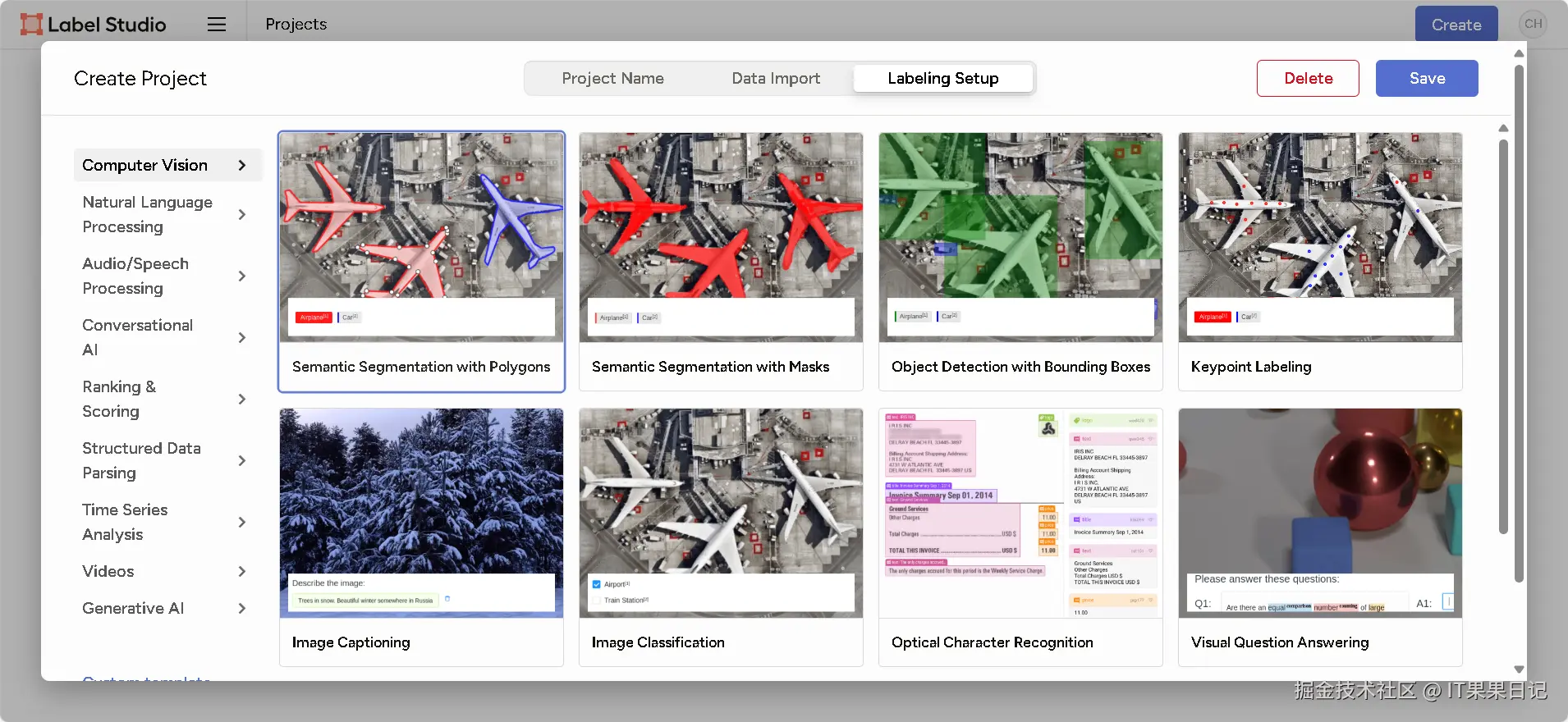This screenshot has height=722, width=1568.
Task: Expand Audio/Speech Processing chevron
Action: tap(242, 276)
